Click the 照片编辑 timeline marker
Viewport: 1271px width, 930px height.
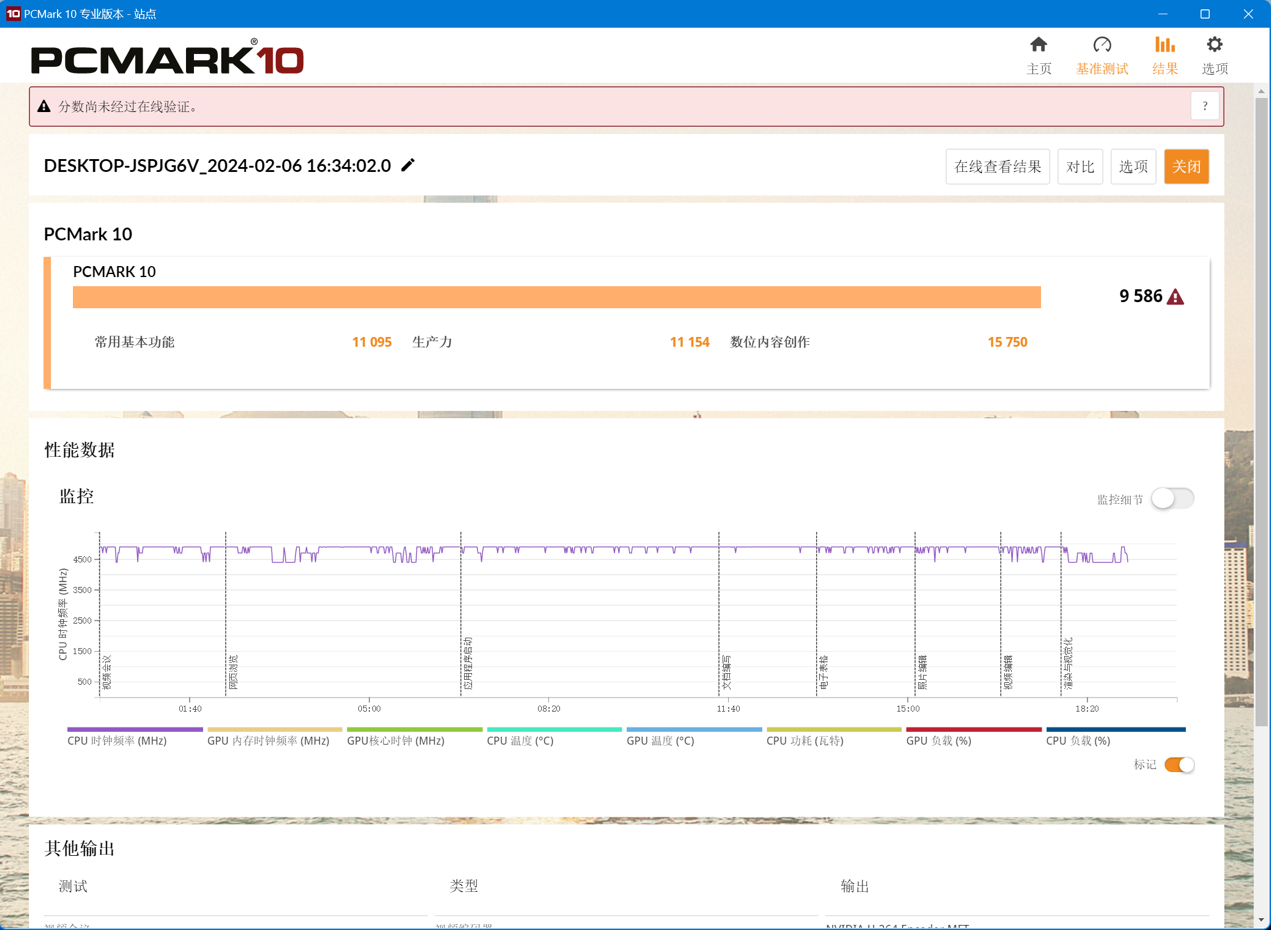click(x=923, y=672)
